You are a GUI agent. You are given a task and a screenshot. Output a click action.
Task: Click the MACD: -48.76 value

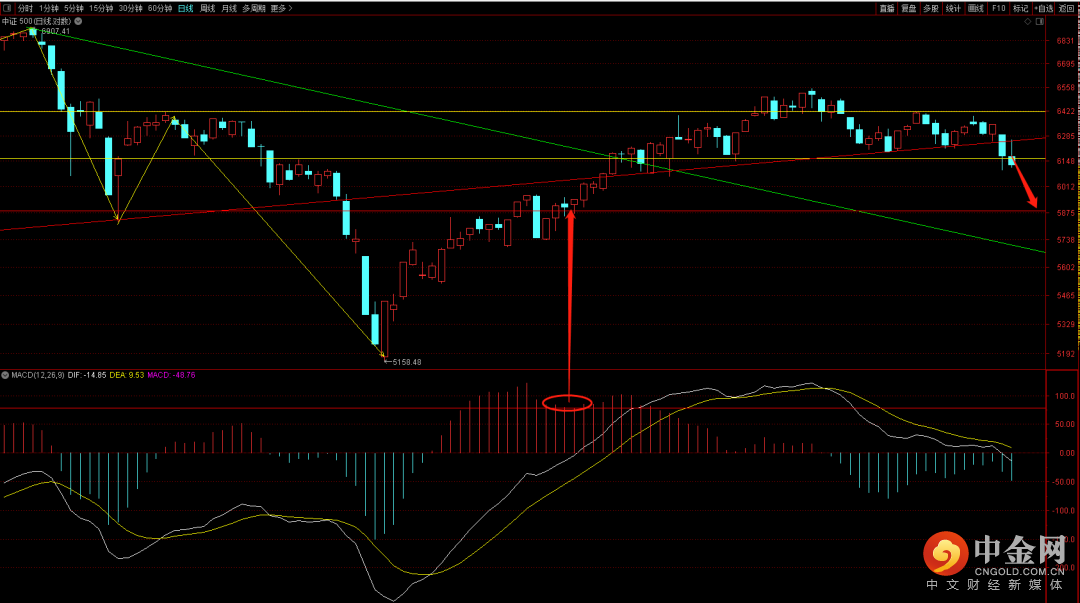click(x=172, y=376)
